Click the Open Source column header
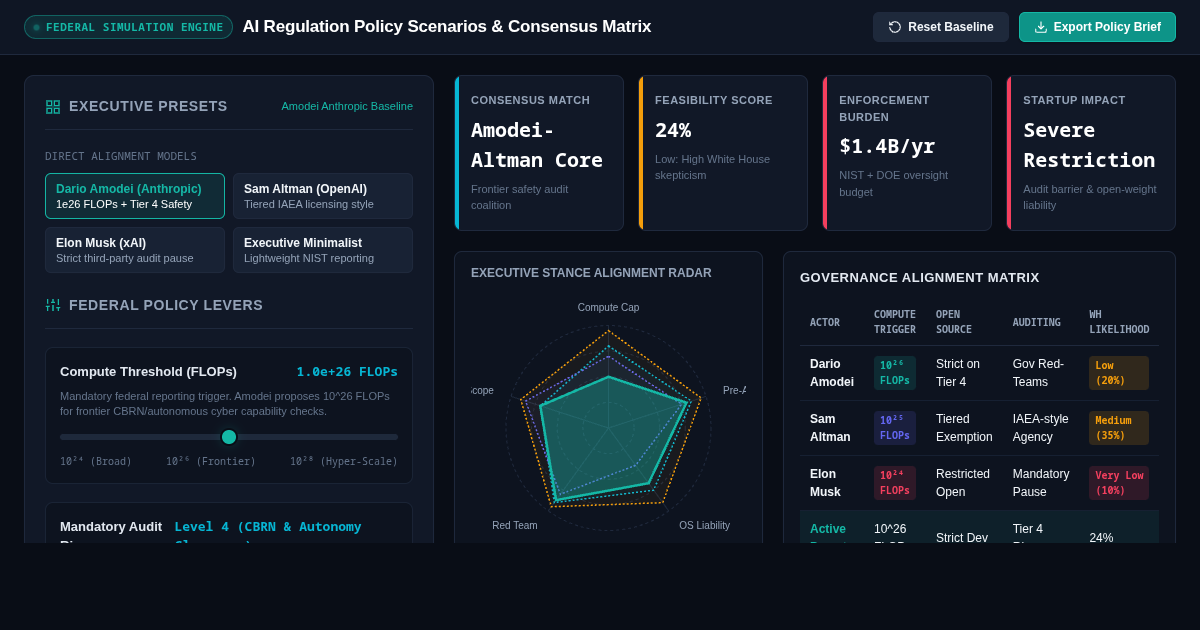This screenshot has width=1200, height=630. coord(954,322)
